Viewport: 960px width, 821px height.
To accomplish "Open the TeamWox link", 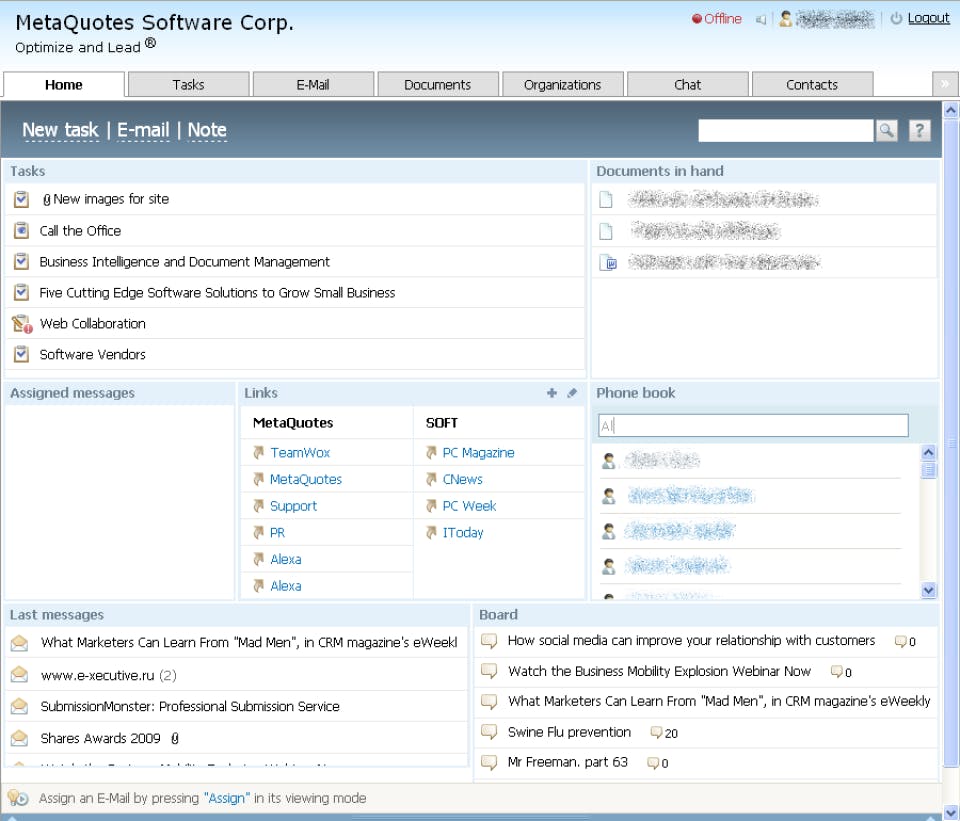I will 300,453.
